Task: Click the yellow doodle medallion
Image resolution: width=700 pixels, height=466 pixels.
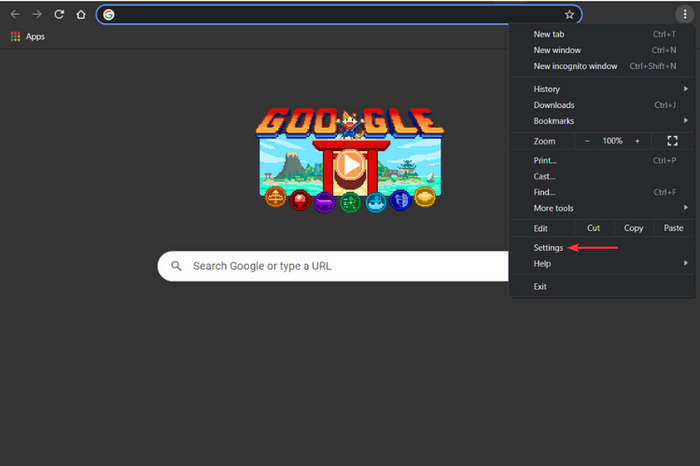Action: (425, 197)
